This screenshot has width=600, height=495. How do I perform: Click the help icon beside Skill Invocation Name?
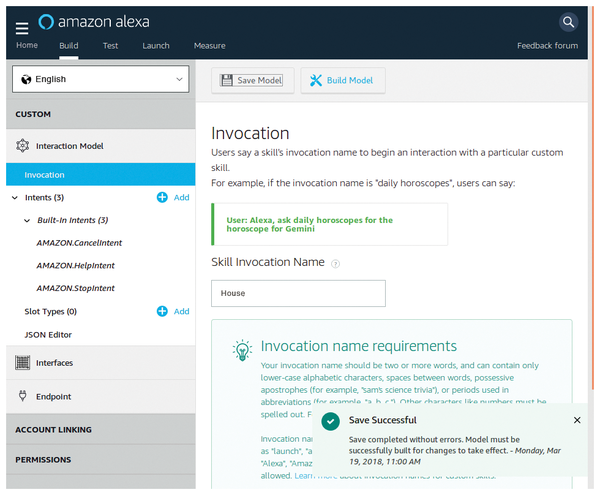[x=335, y=264]
